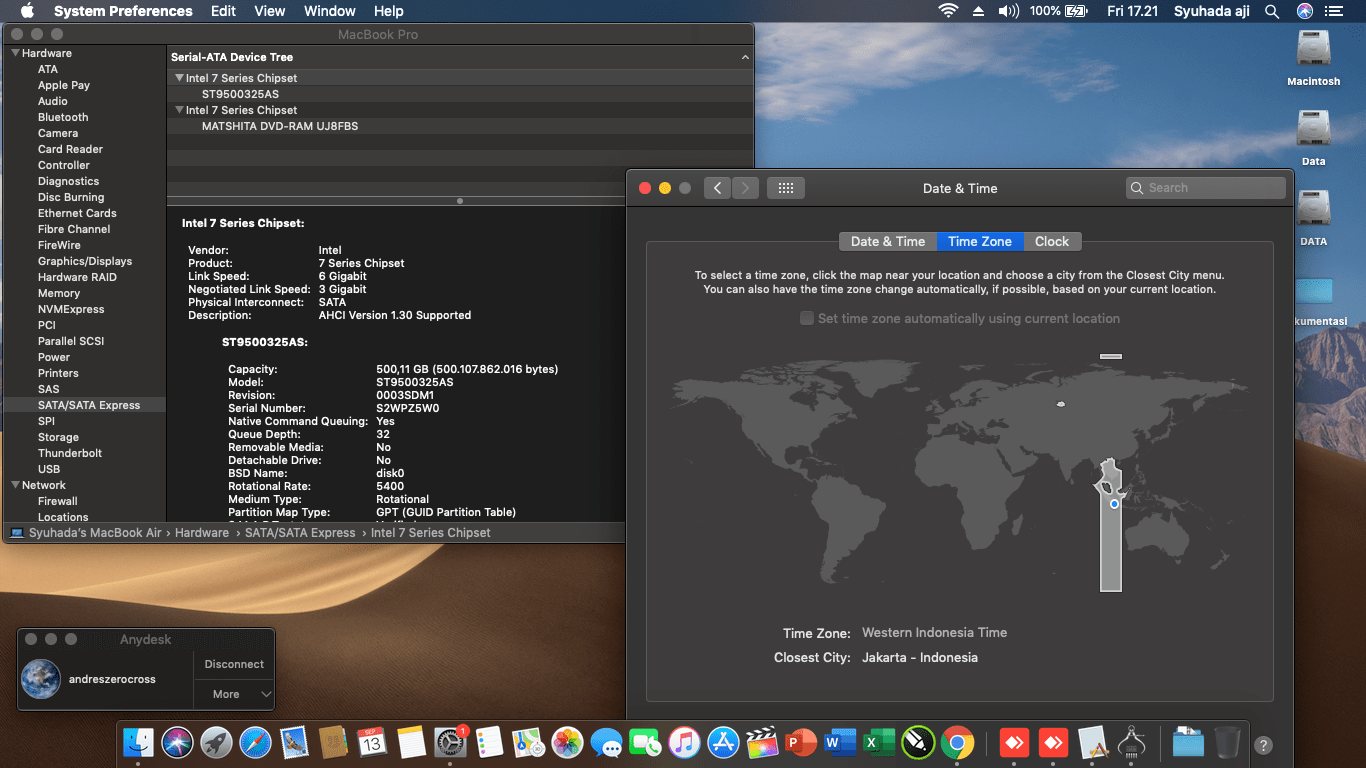This screenshot has height=768, width=1366.
Task: Collapse the chipset group containing ST9500325AS
Action: [178, 78]
